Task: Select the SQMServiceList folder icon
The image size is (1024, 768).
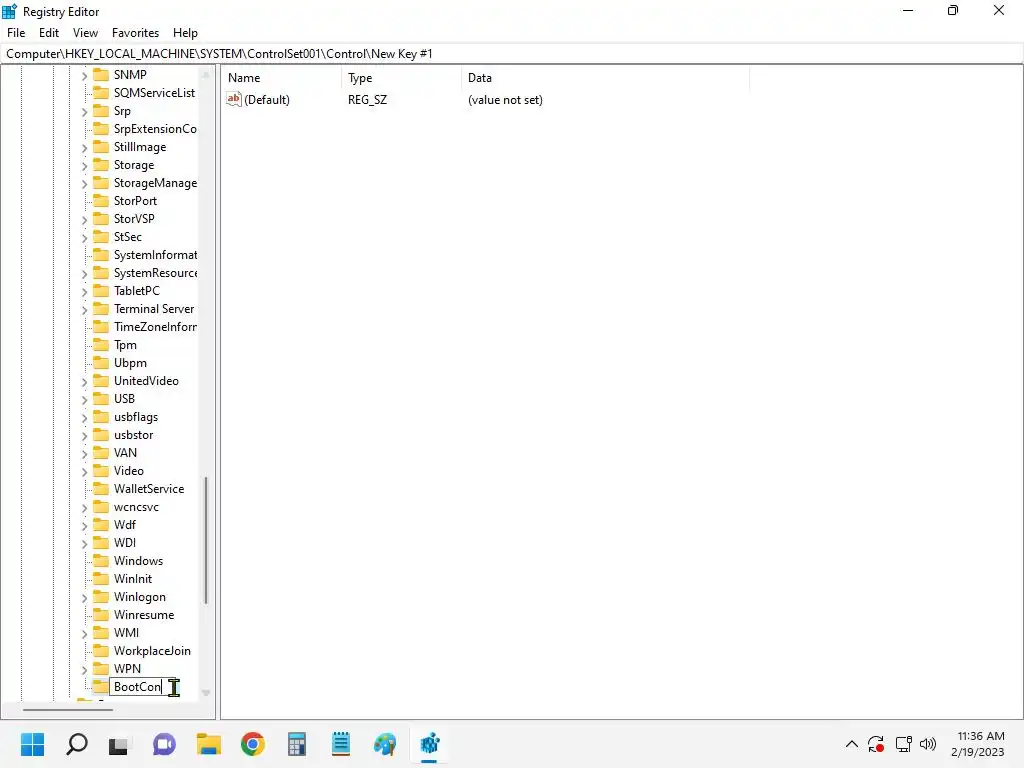Action: pos(101,93)
